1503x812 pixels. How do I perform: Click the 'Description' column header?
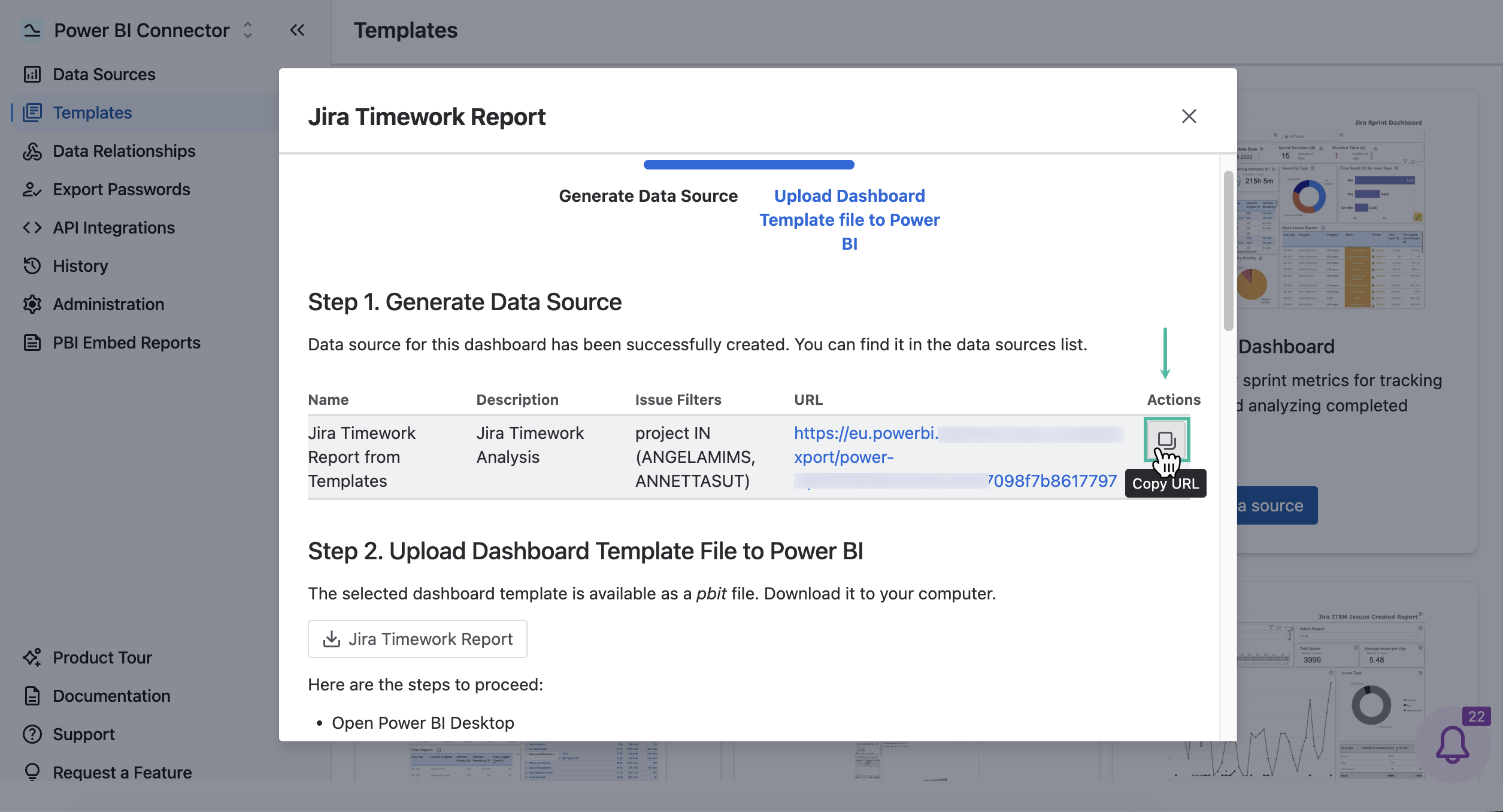tap(517, 399)
